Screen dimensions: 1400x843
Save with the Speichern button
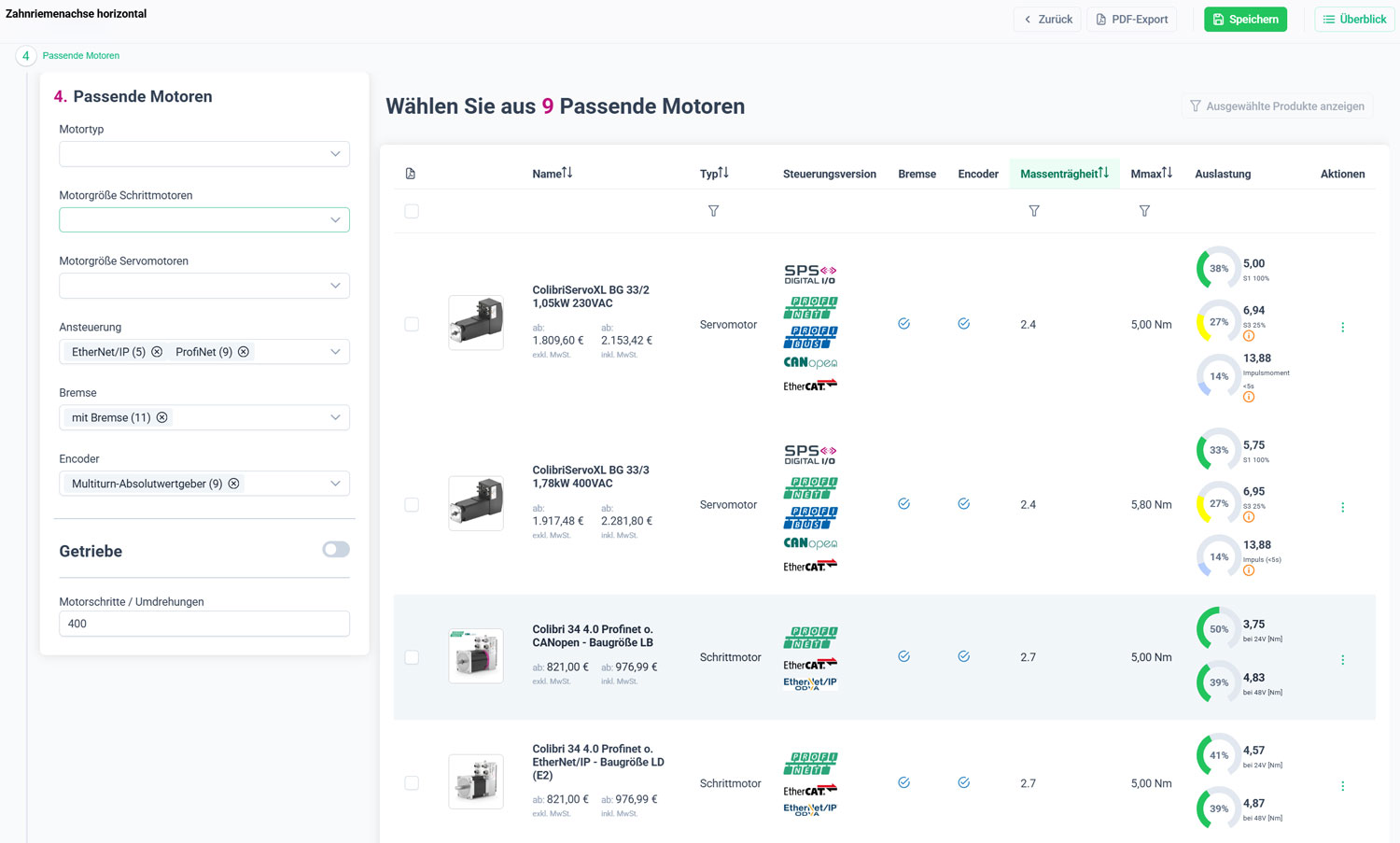[1245, 19]
